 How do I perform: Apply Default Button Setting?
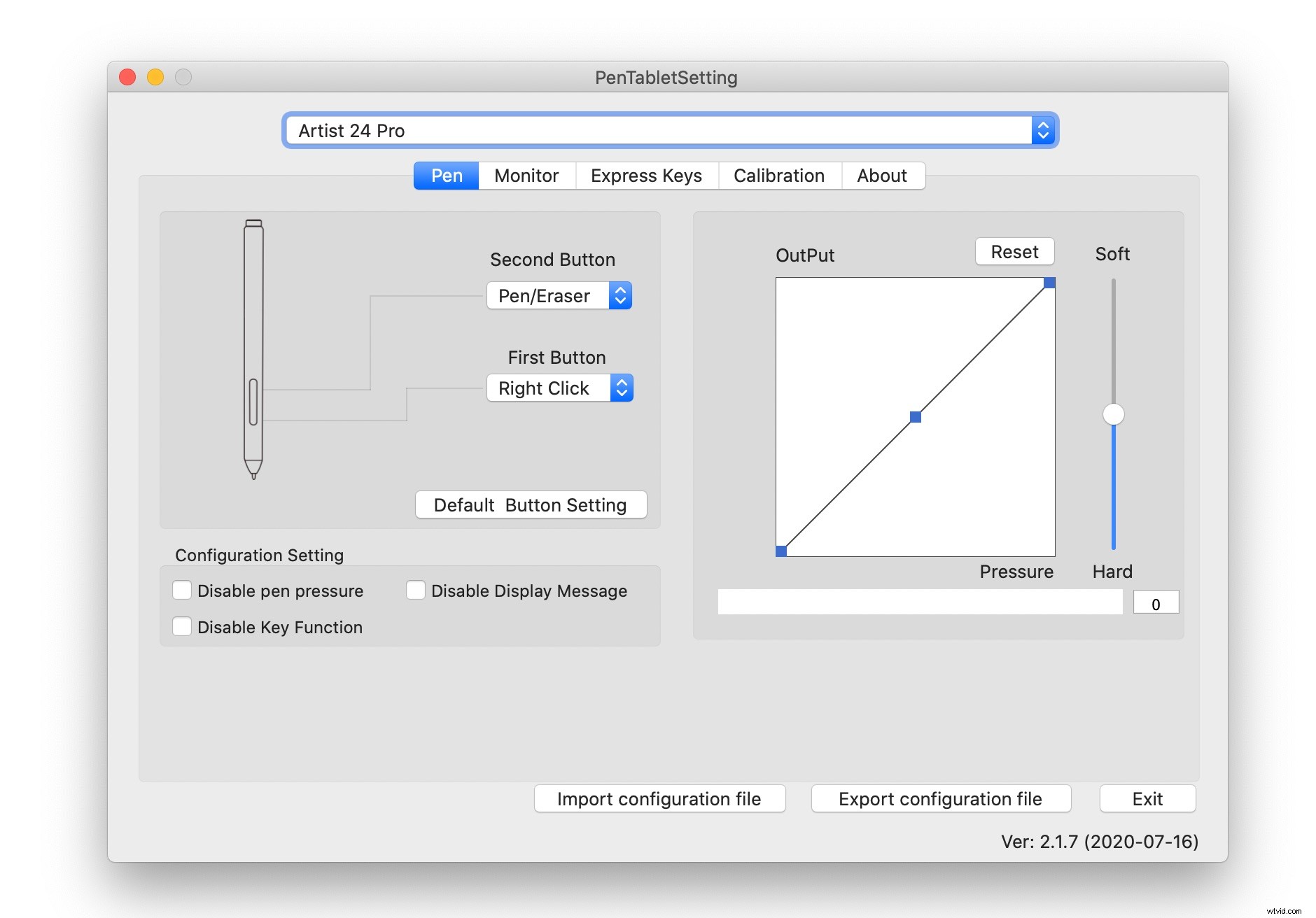click(x=531, y=504)
